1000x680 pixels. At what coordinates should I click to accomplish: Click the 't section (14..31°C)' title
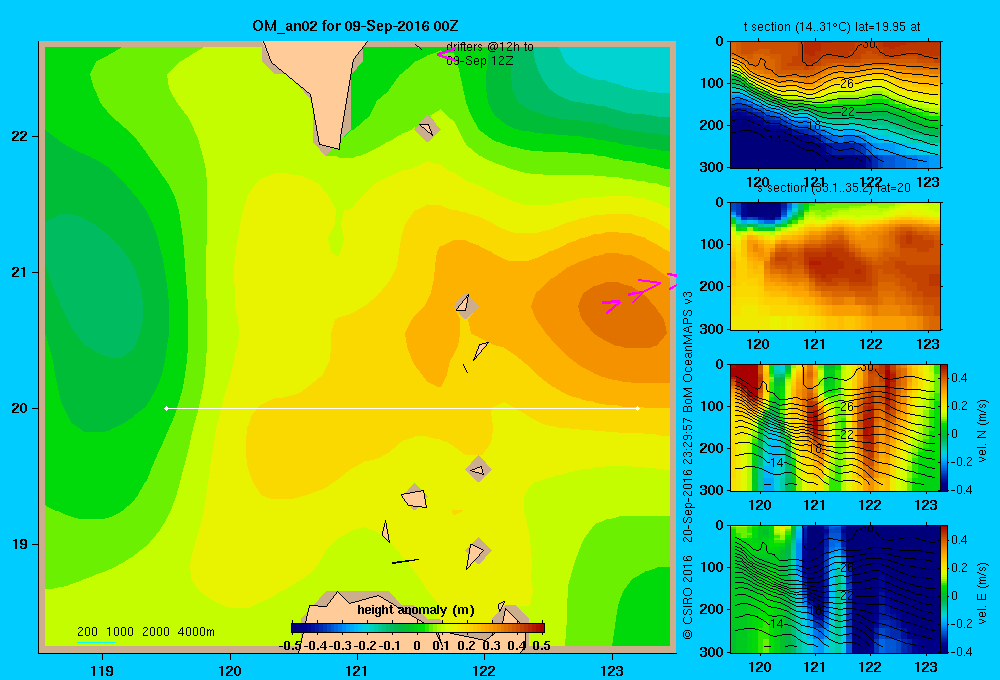tap(832, 27)
